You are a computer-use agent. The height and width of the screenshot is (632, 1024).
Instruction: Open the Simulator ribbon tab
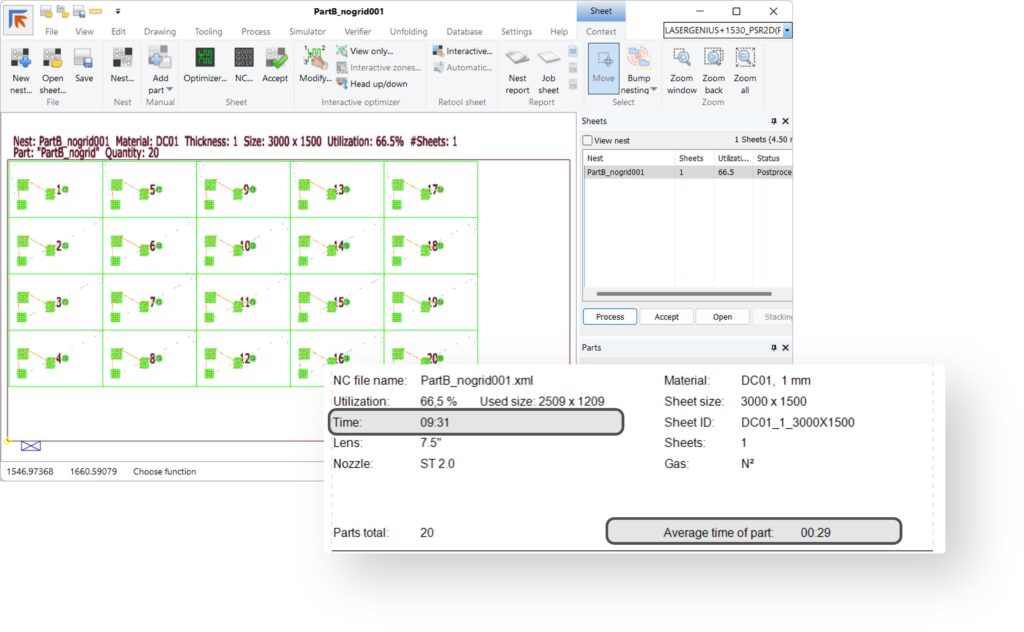click(307, 31)
